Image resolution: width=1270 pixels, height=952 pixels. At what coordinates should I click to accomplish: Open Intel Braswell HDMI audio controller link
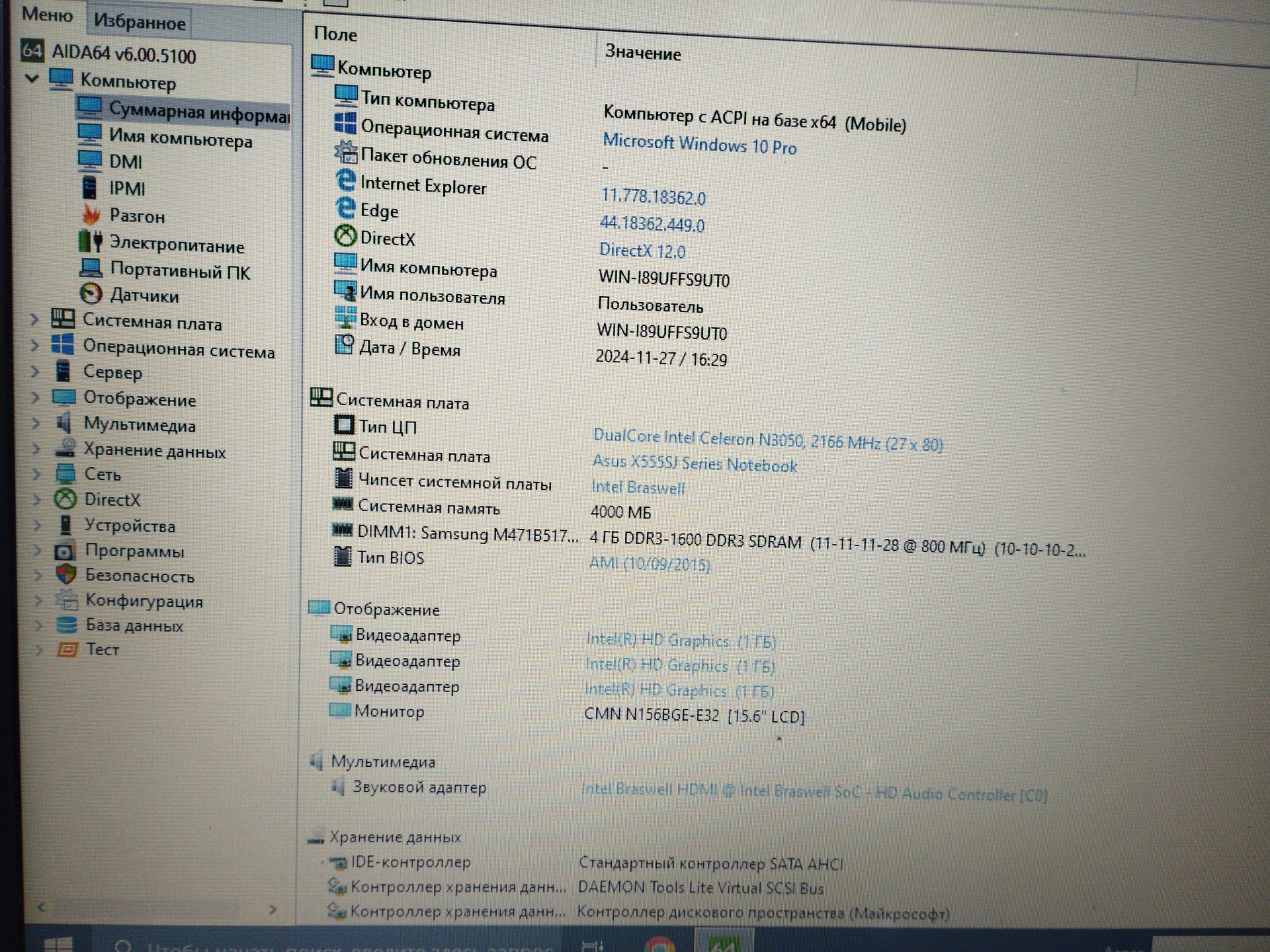(814, 791)
